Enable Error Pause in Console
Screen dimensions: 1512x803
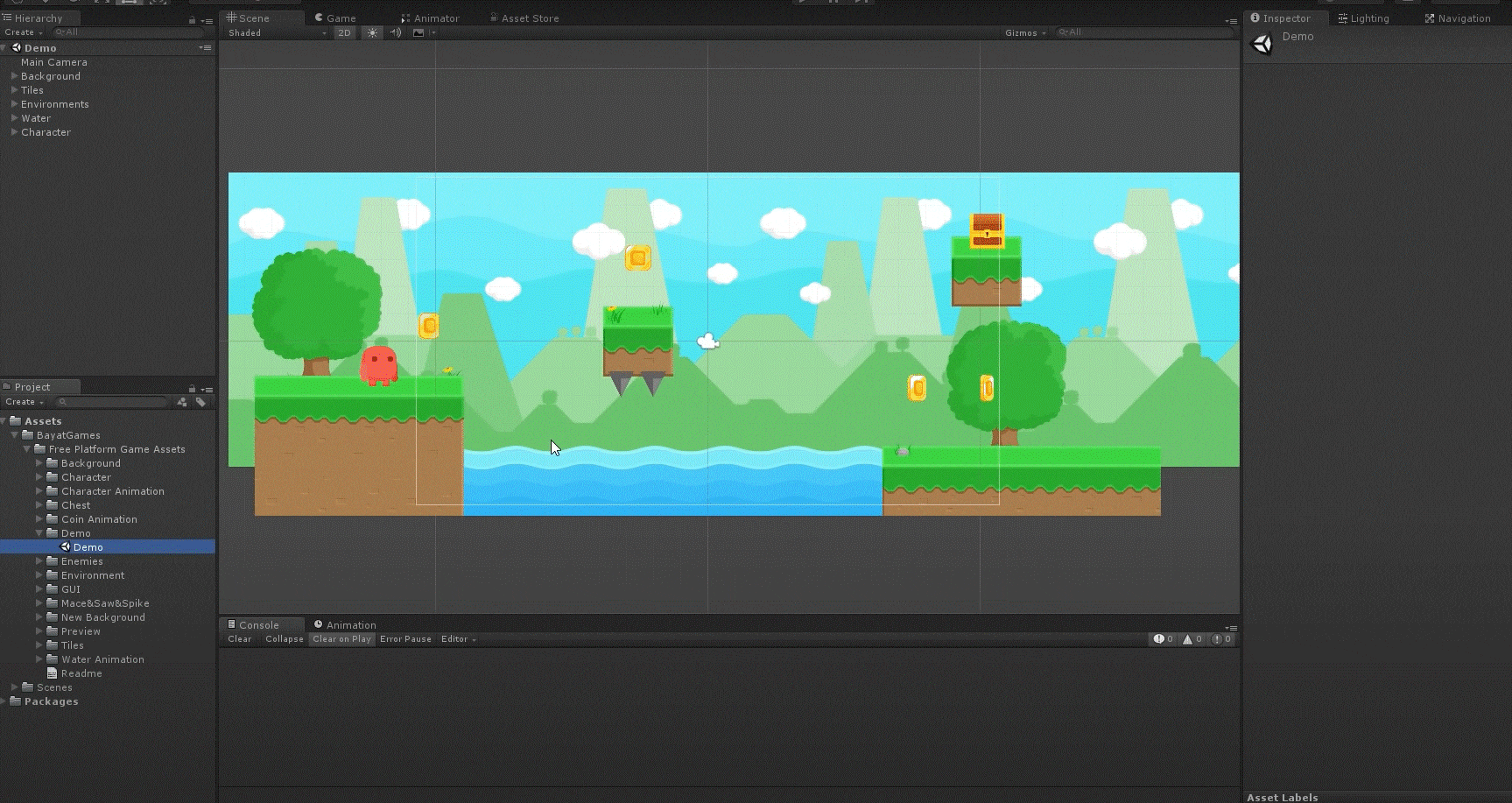tap(405, 639)
